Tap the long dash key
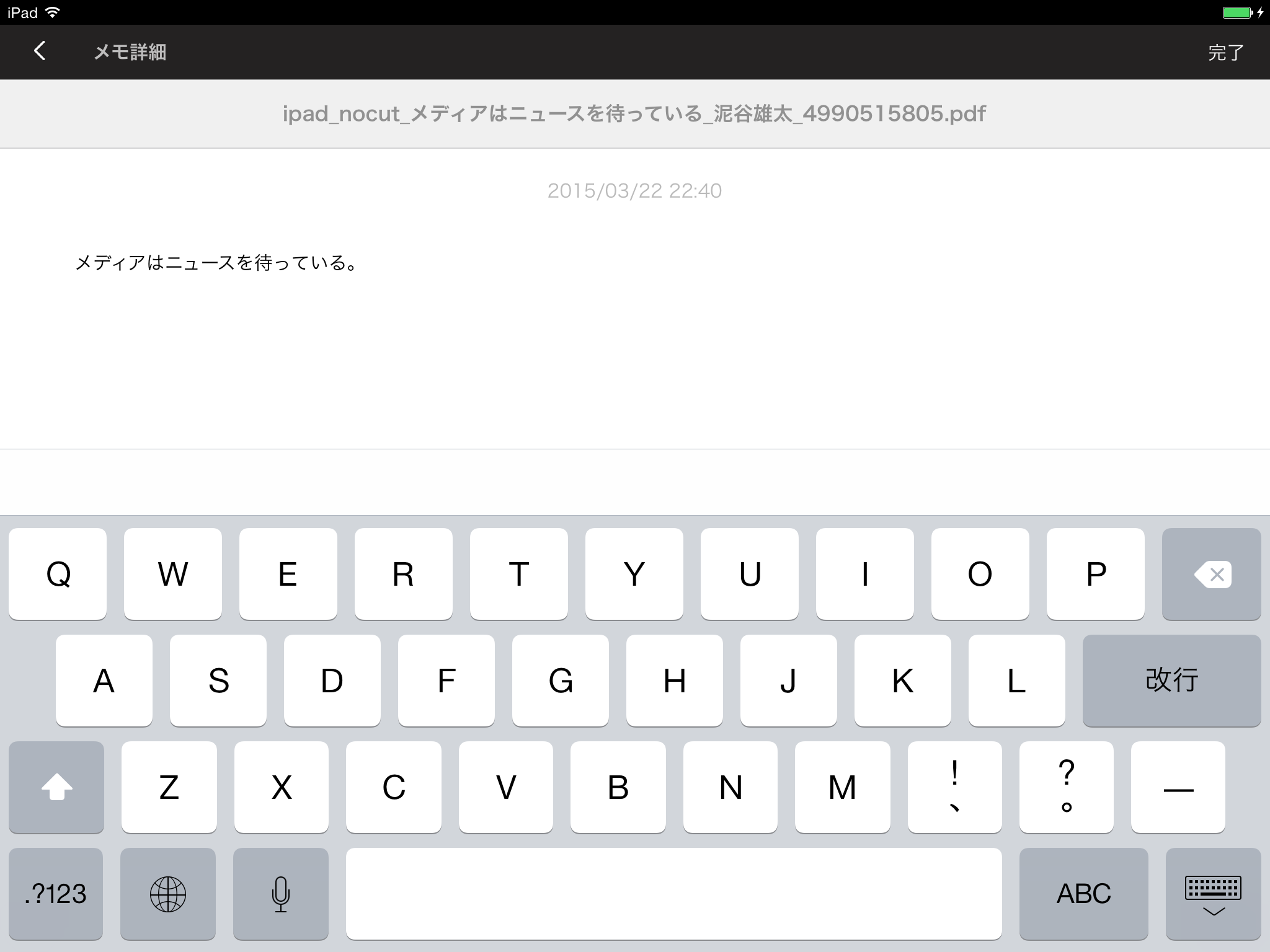Screen dimensions: 1270x952 tap(1178, 787)
